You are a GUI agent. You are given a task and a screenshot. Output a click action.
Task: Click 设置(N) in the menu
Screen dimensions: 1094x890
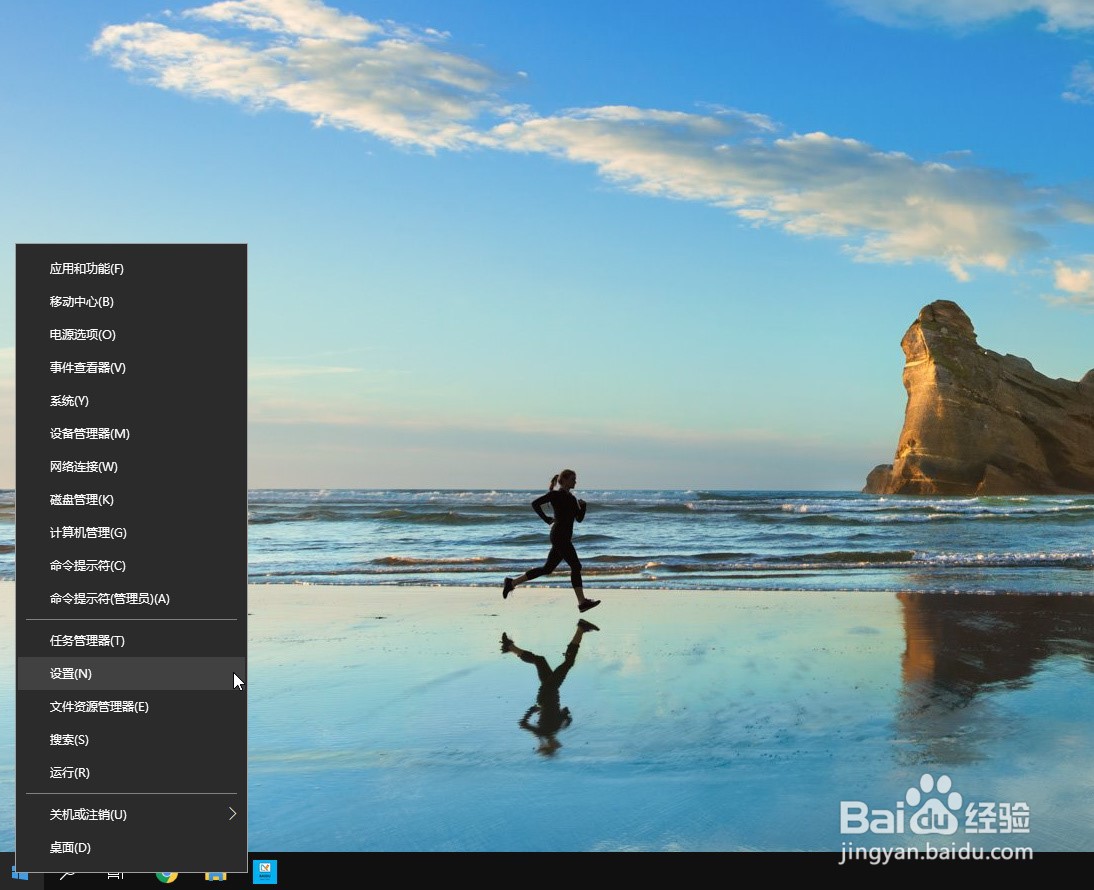coord(131,674)
